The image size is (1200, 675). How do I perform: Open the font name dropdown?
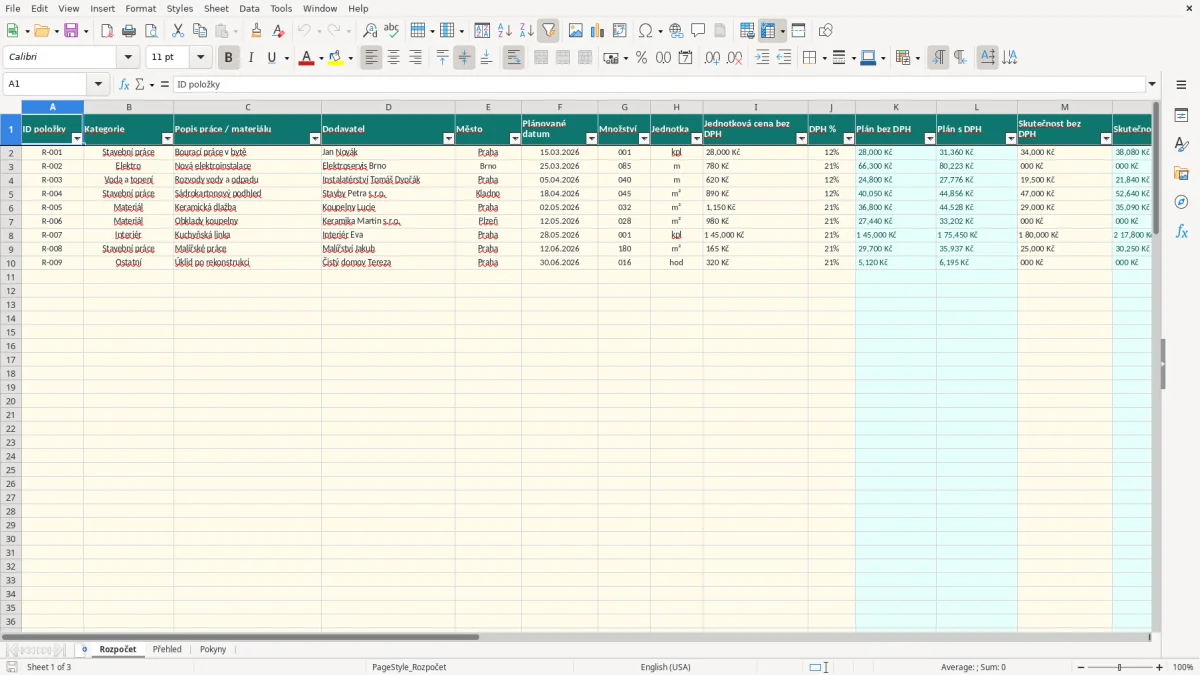pyautogui.click(x=128, y=58)
